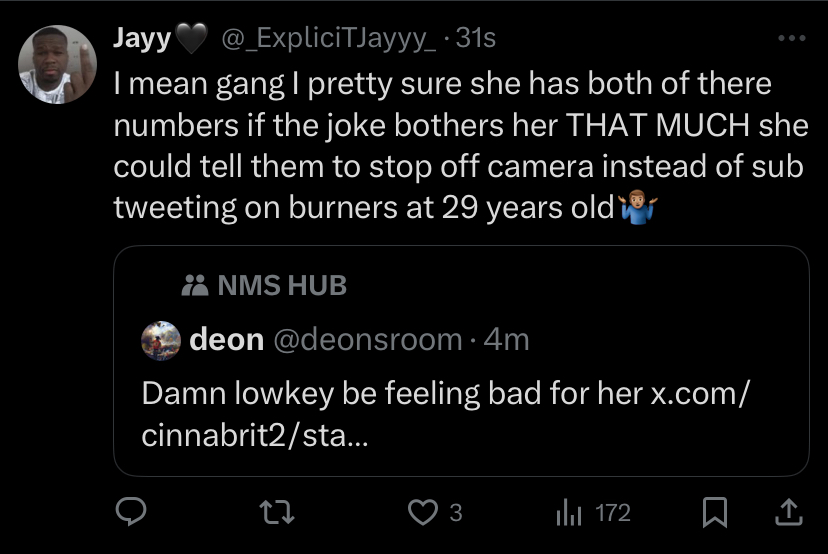Open deon's small avatar in quoted tweet
This screenshot has height=554, width=828.
(162, 340)
